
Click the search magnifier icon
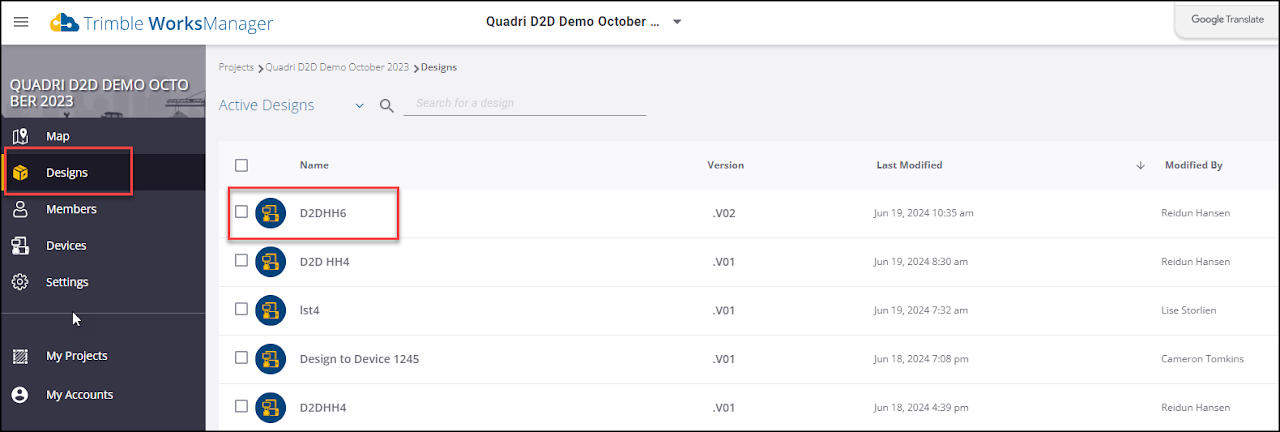387,106
